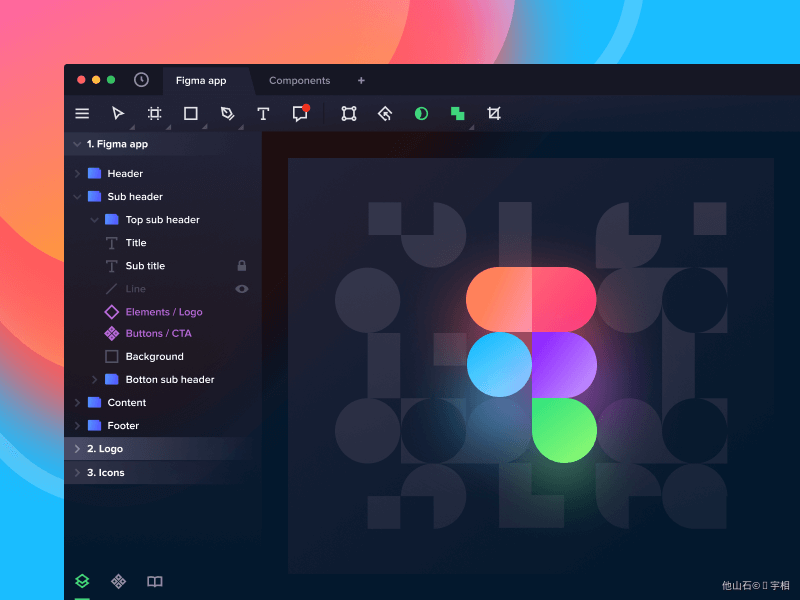Screen dimensions: 800x600
Task: Collapse the Top sub header group
Action: point(94,220)
